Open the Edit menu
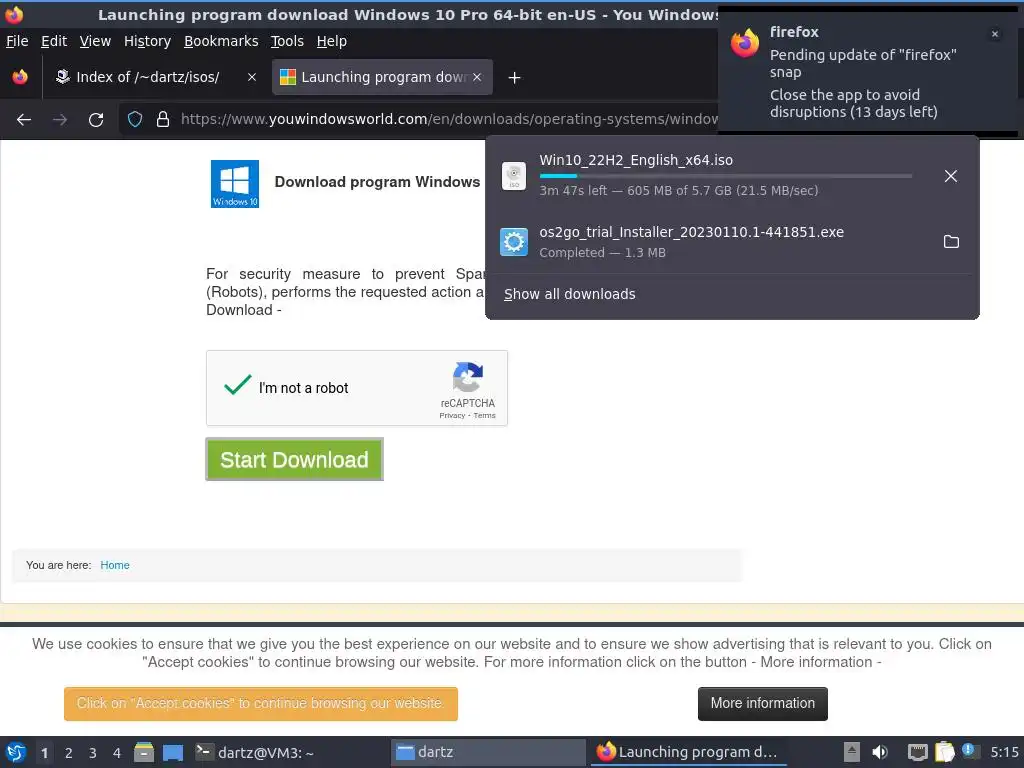 [54, 41]
